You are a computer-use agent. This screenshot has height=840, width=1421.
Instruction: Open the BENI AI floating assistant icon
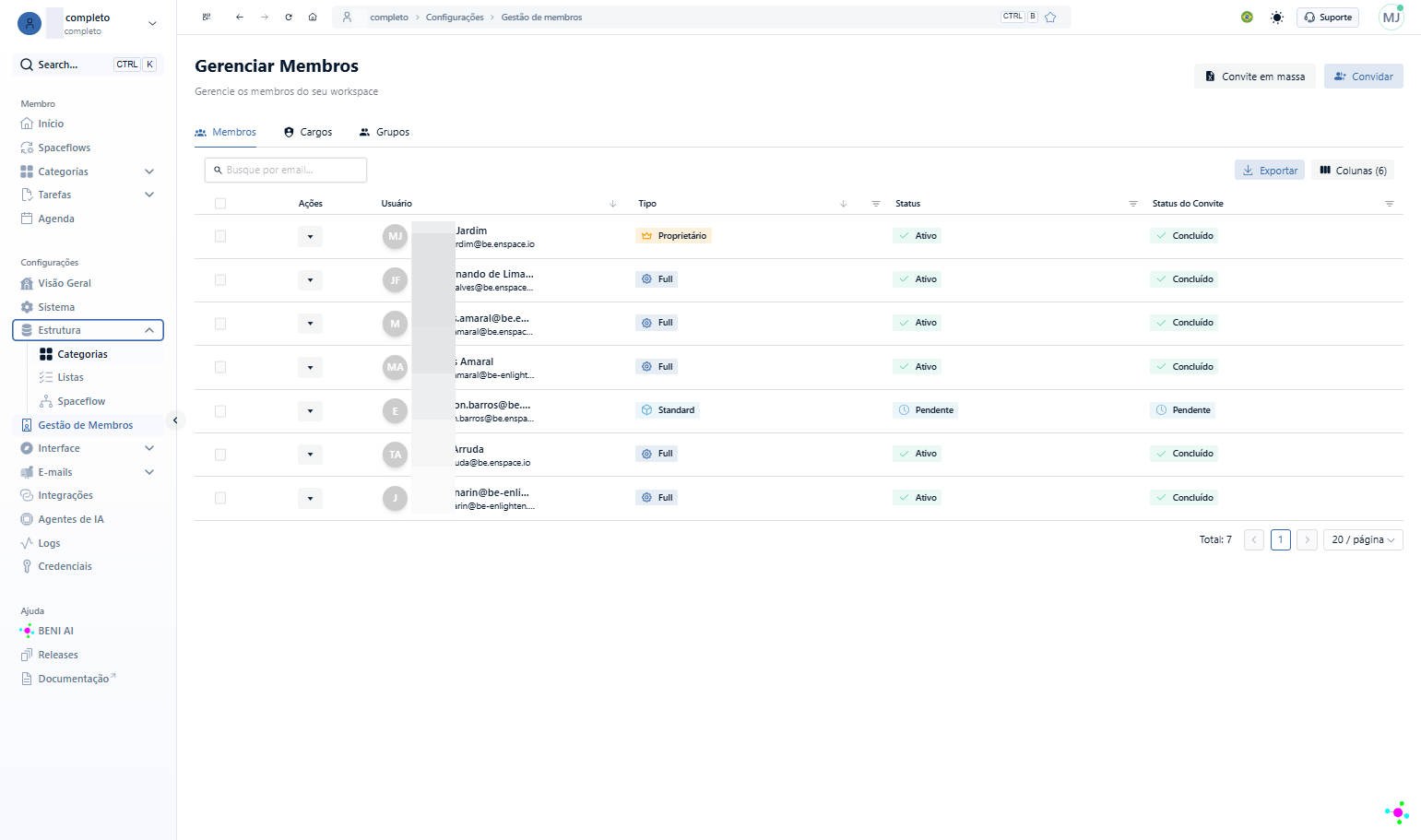(1397, 812)
